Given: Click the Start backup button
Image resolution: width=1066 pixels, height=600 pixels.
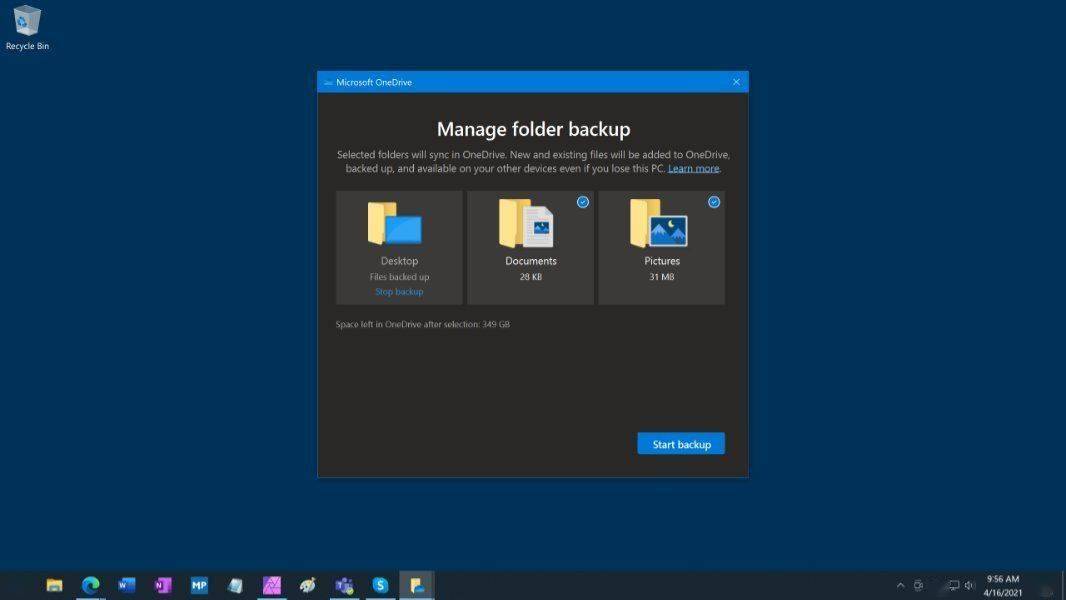Looking at the screenshot, I should pos(681,444).
